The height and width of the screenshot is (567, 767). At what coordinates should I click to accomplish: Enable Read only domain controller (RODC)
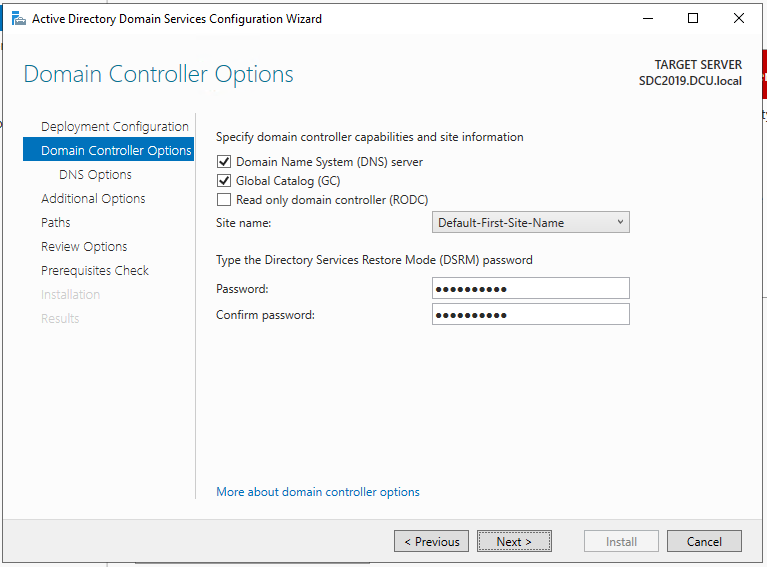coord(224,200)
